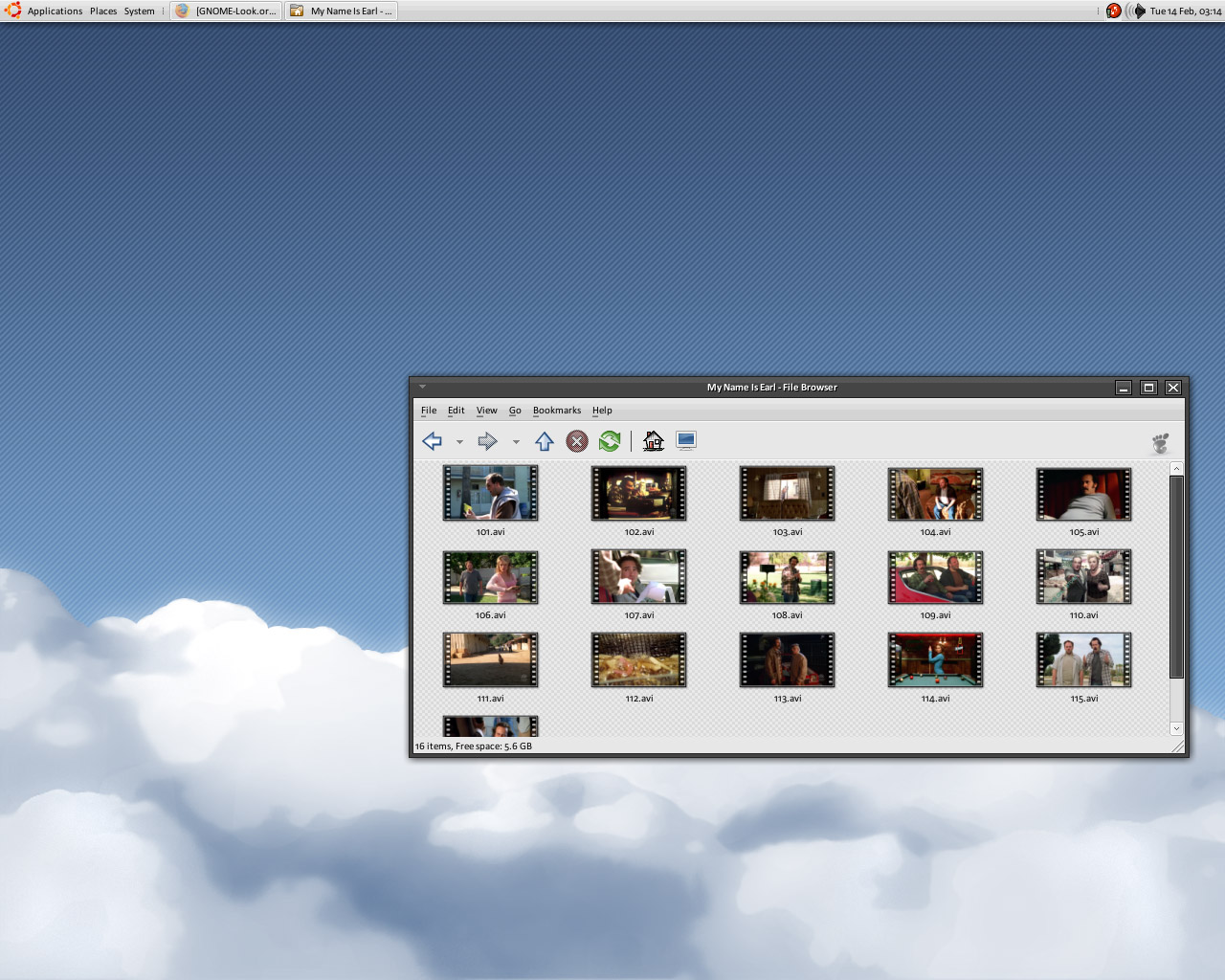Select the 104.avi video thumbnail

(x=936, y=494)
